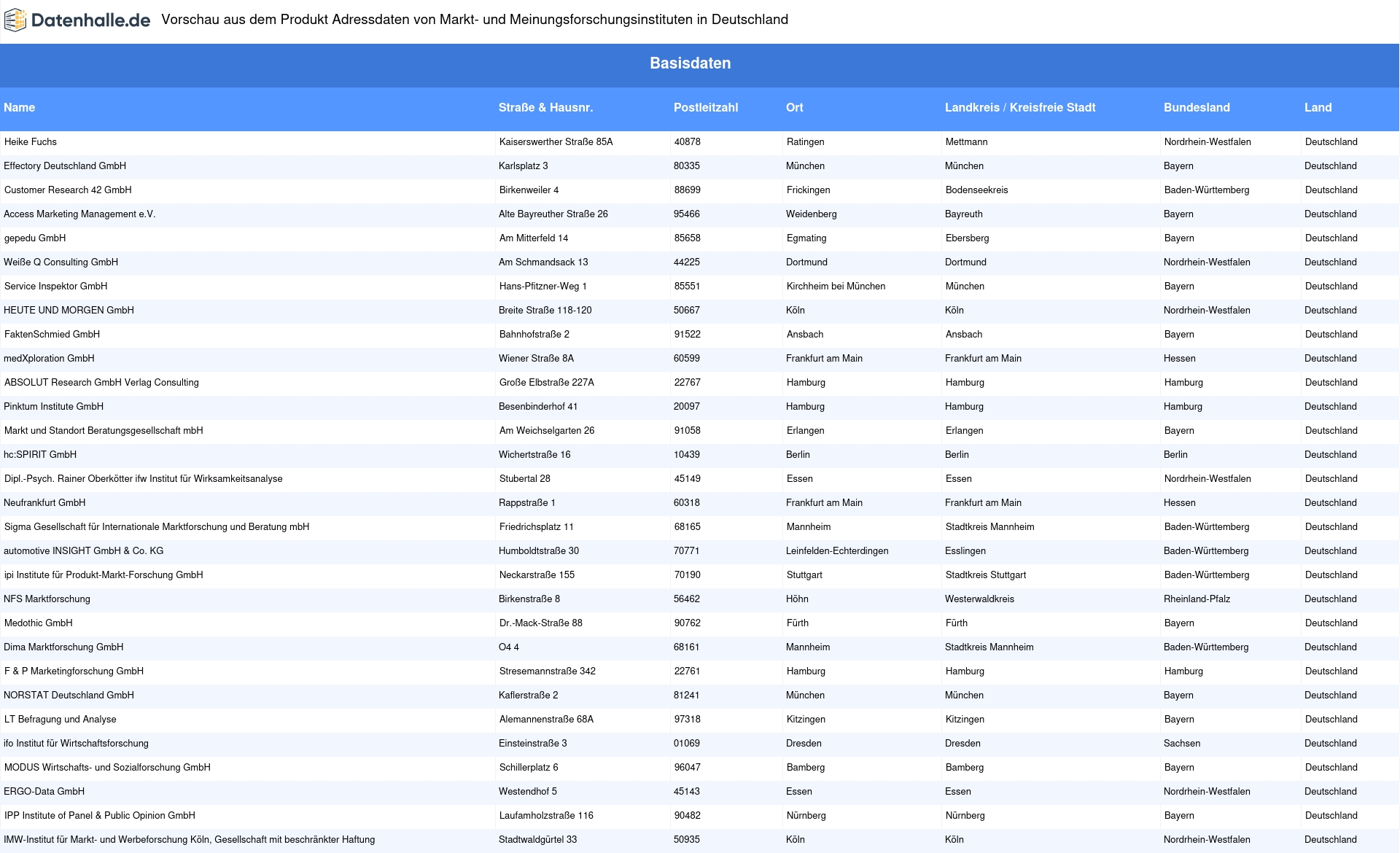Screen dimensions: 1400x853
Task: Select address Alte Bayreuther Straße 26
Action: point(553,214)
